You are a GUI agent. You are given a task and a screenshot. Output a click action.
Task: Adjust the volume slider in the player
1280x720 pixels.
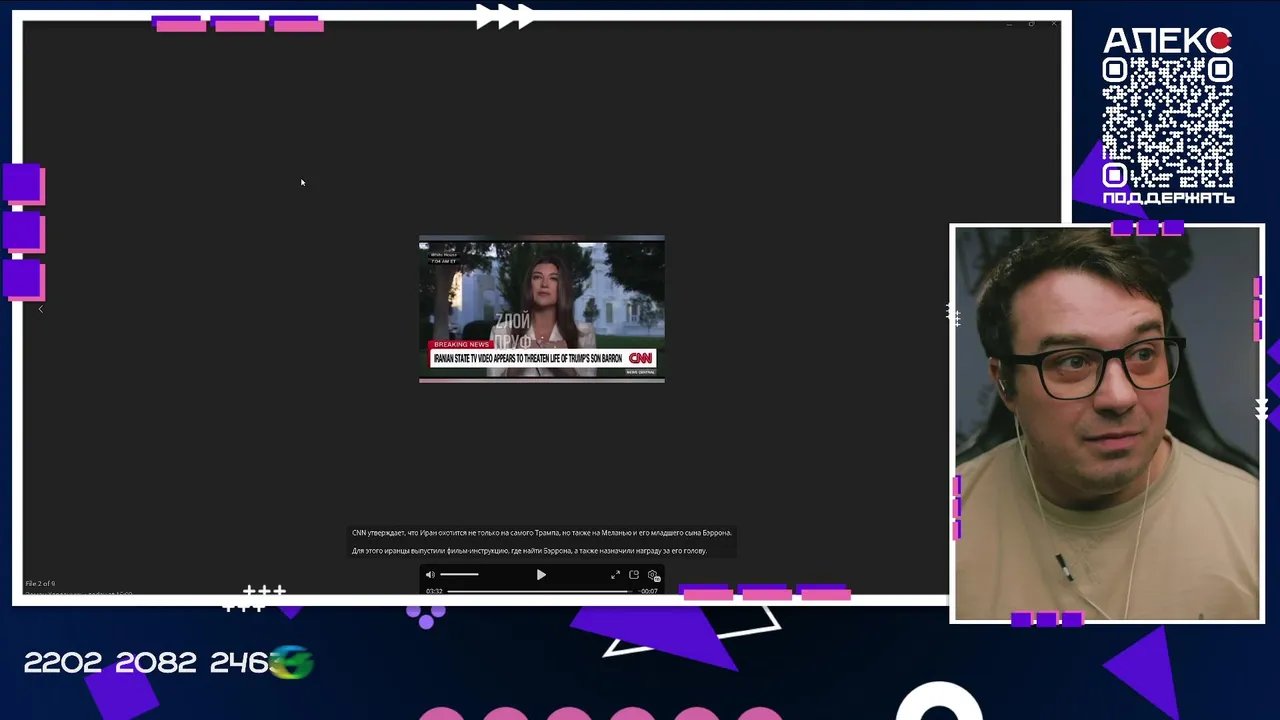(459, 575)
